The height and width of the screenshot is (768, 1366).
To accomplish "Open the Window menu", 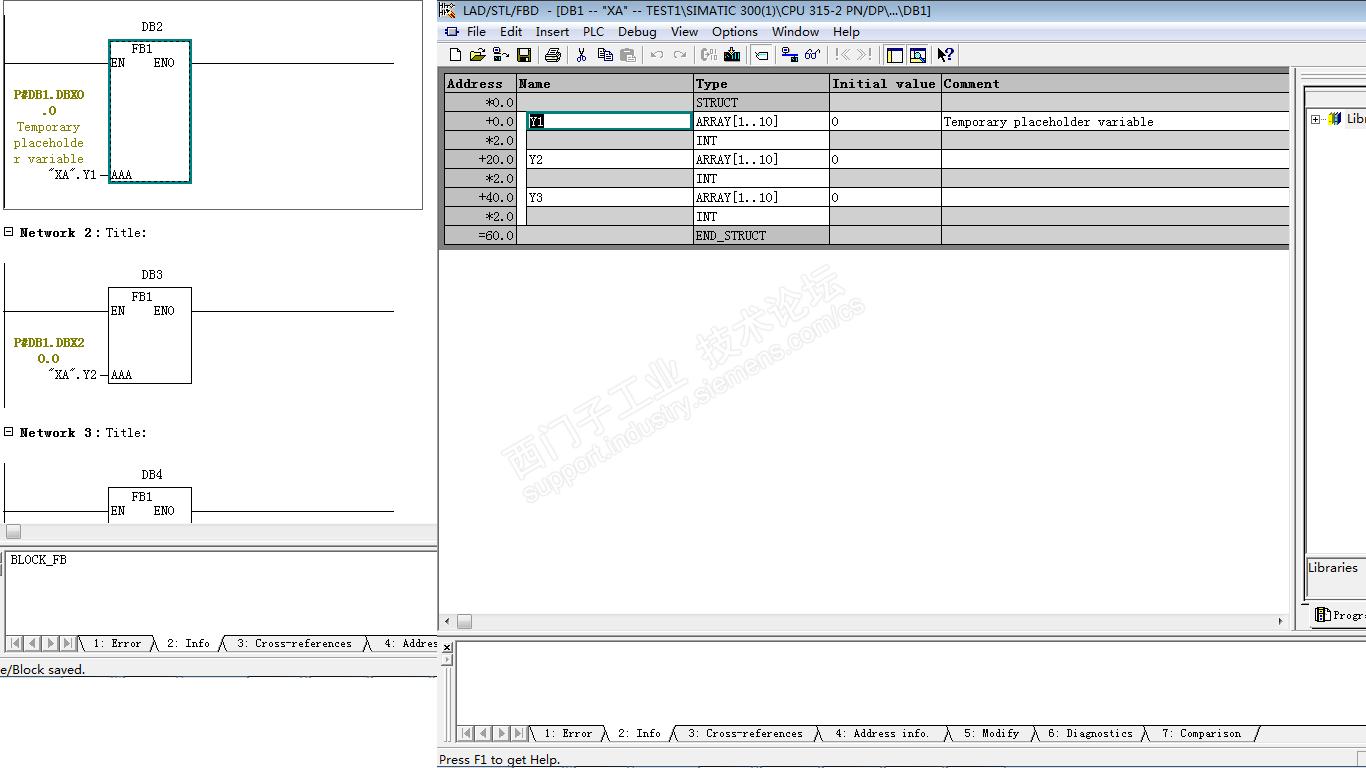I will (x=795, y=32).
